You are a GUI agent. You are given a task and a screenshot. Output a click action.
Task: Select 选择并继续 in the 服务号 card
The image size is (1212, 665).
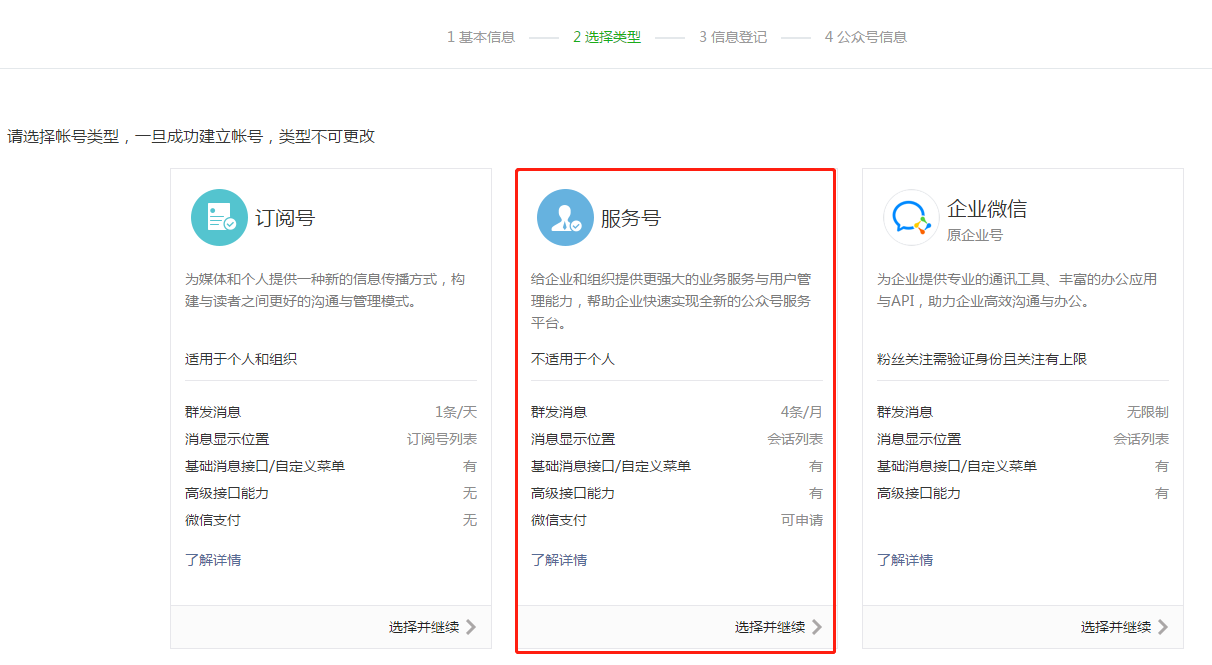770,627
